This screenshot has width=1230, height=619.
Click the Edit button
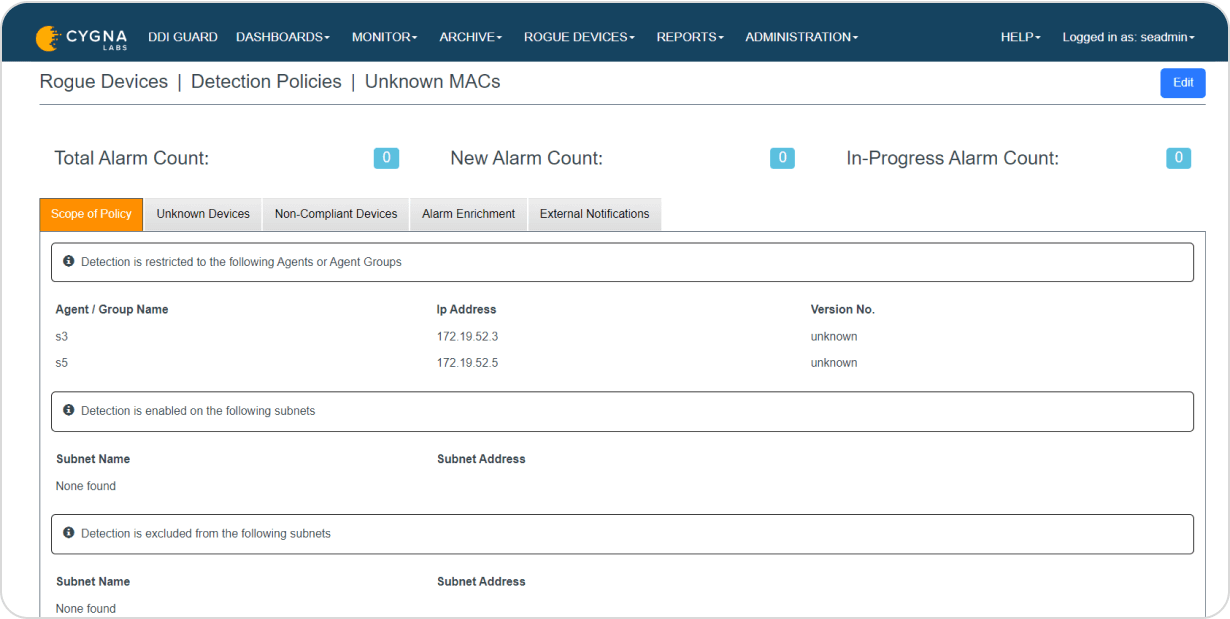click(x=1182, y=83)
